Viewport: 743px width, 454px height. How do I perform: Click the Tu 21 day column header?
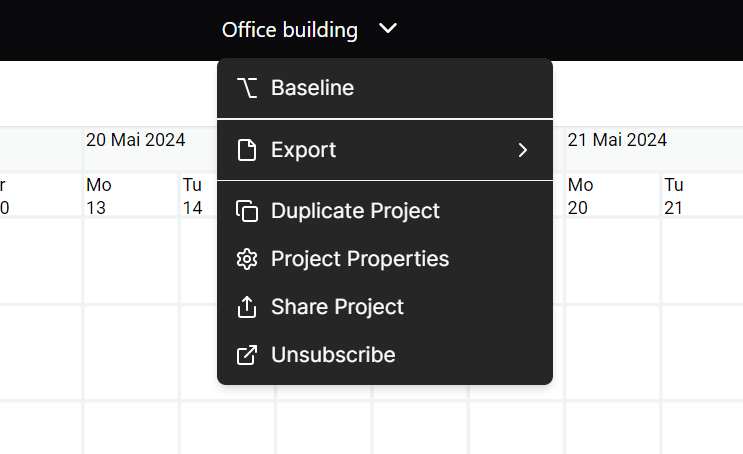click(673, 196)
